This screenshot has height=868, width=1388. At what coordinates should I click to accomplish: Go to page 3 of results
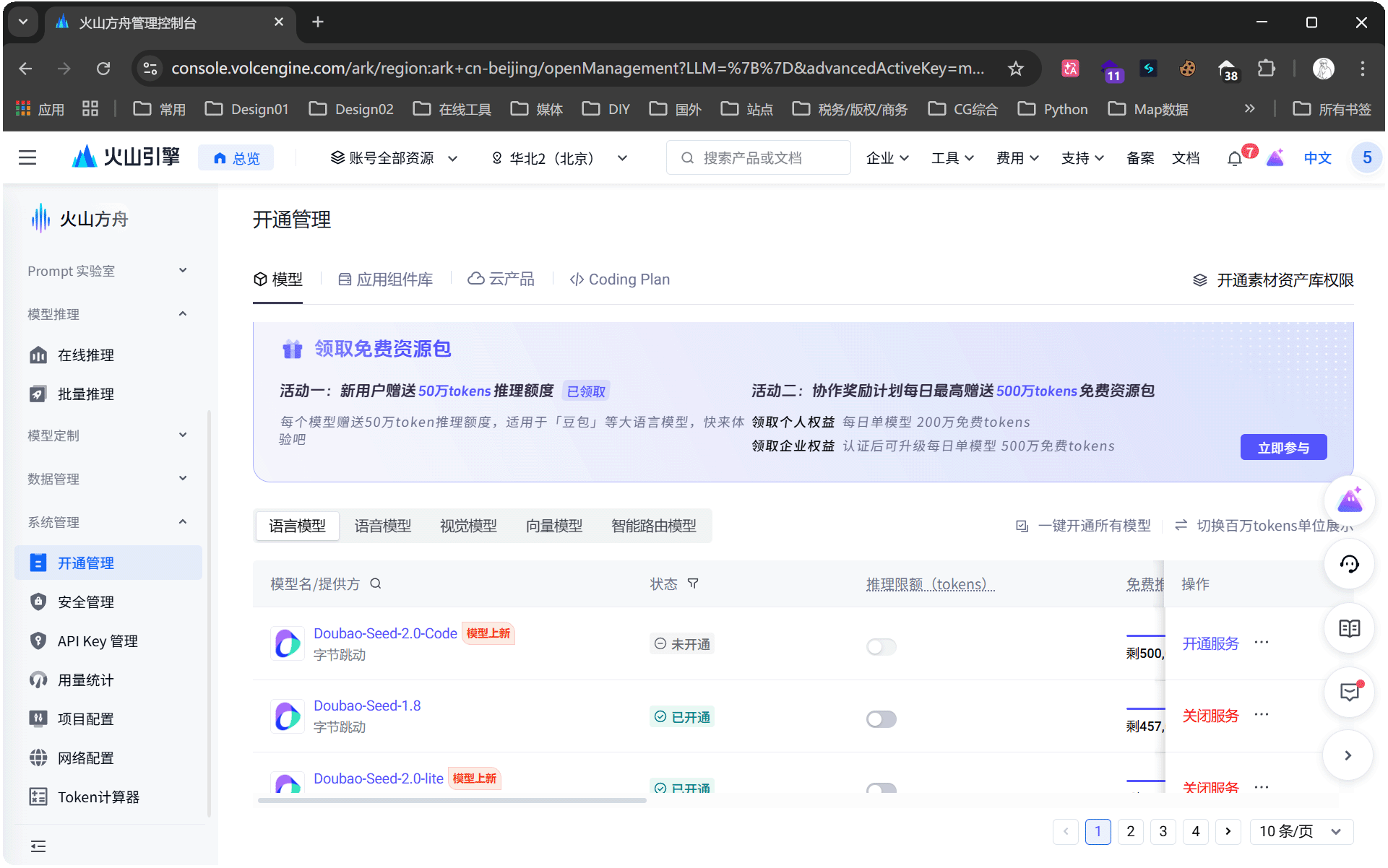1163,831
